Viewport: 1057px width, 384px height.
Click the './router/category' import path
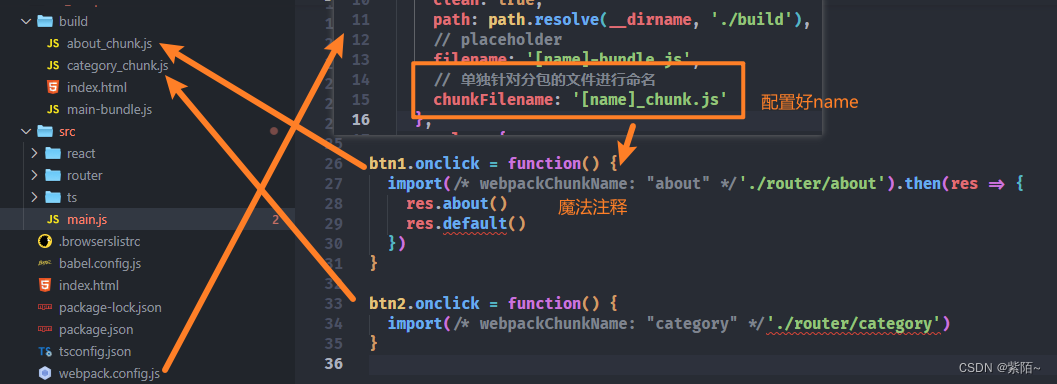855,323
